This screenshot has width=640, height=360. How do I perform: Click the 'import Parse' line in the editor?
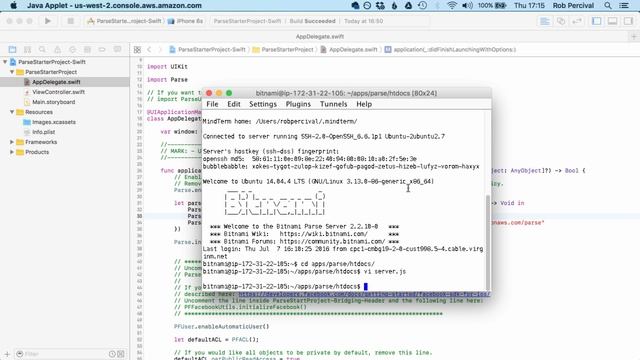167,80
